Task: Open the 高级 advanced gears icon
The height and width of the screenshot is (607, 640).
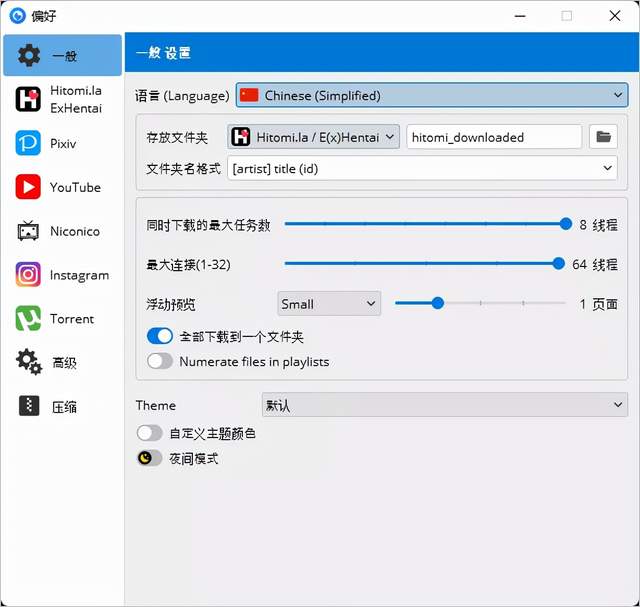Action: [x=29, y=362]
